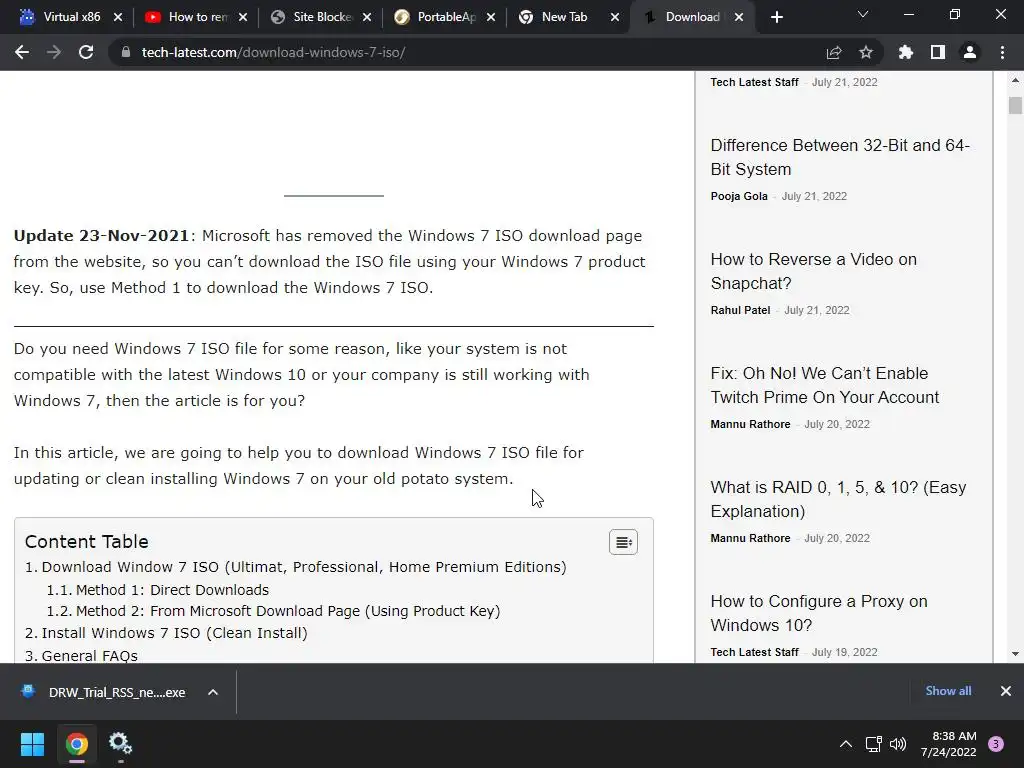
Task: Open the notification center badge
Action: pos(996,744)
